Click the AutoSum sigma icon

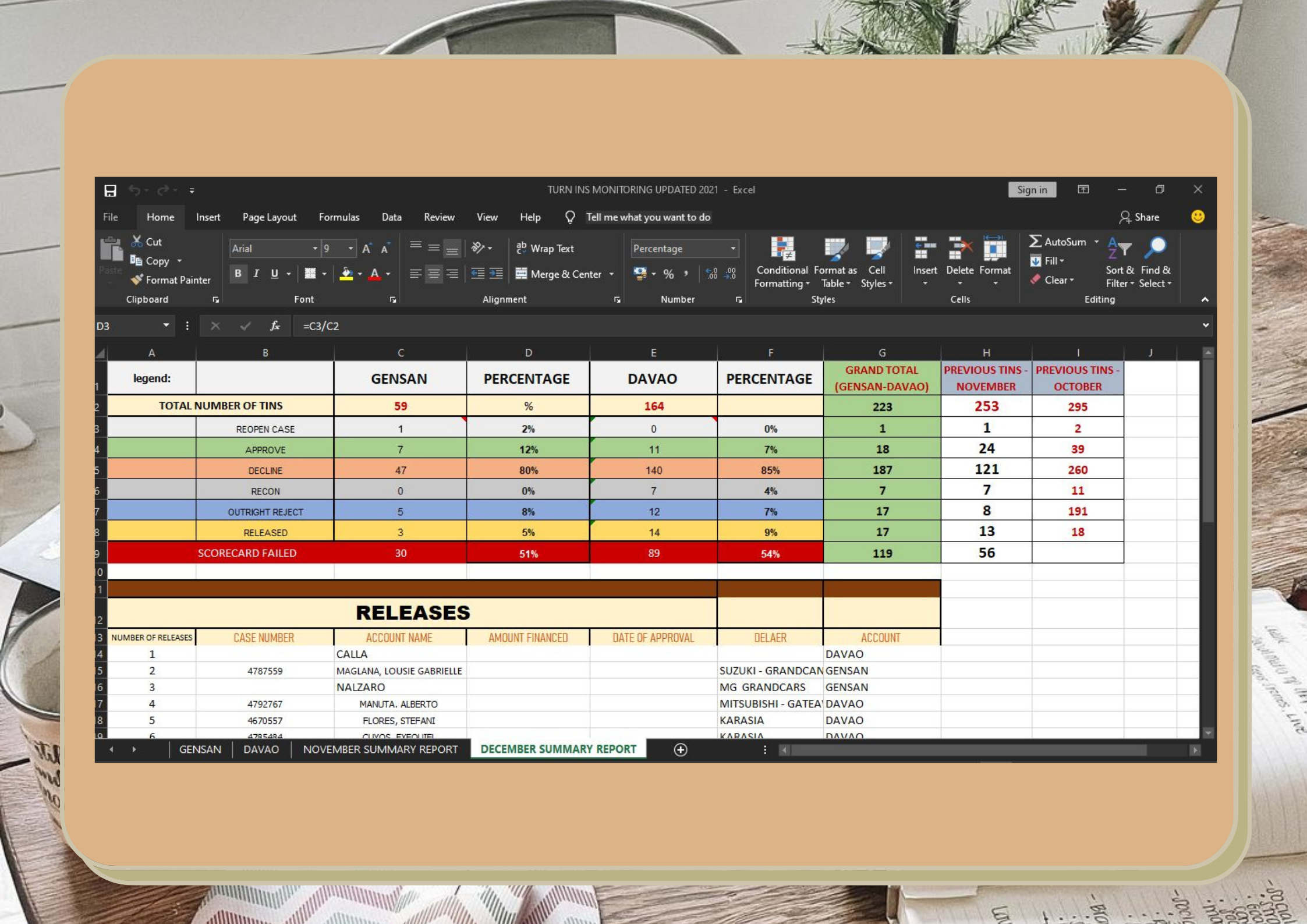pos(1035,242)
